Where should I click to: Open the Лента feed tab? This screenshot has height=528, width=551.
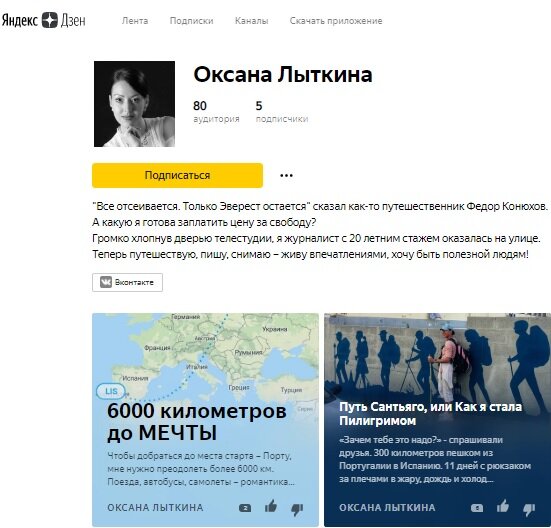point(135,21)
